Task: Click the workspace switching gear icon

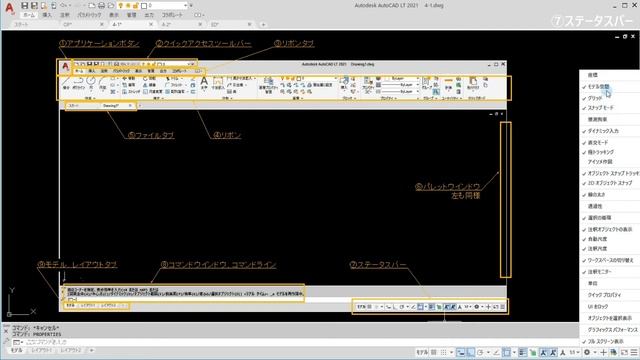Action: (x=587, y=352)
